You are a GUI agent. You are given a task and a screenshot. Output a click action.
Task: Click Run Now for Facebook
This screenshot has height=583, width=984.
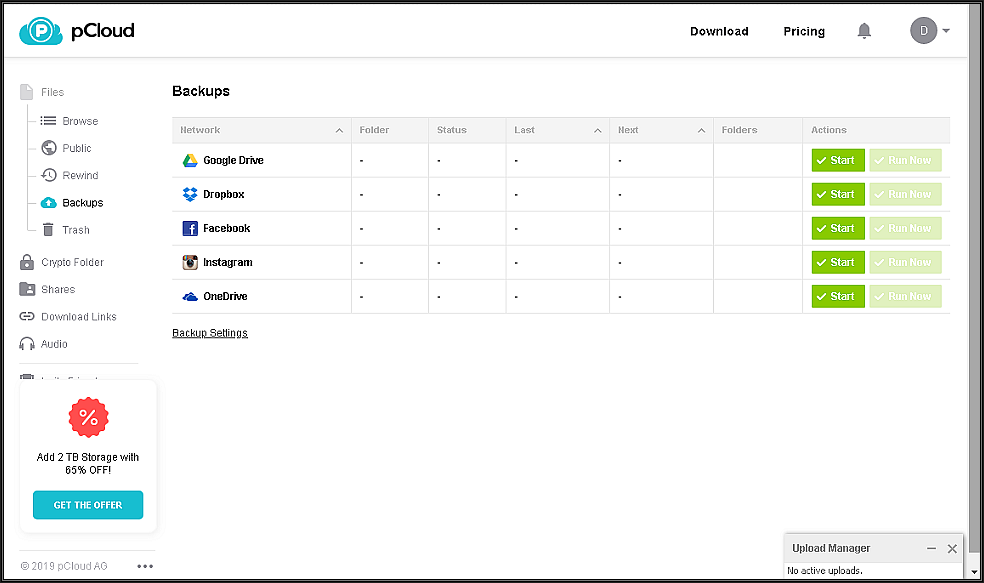[x=905, y=228]
